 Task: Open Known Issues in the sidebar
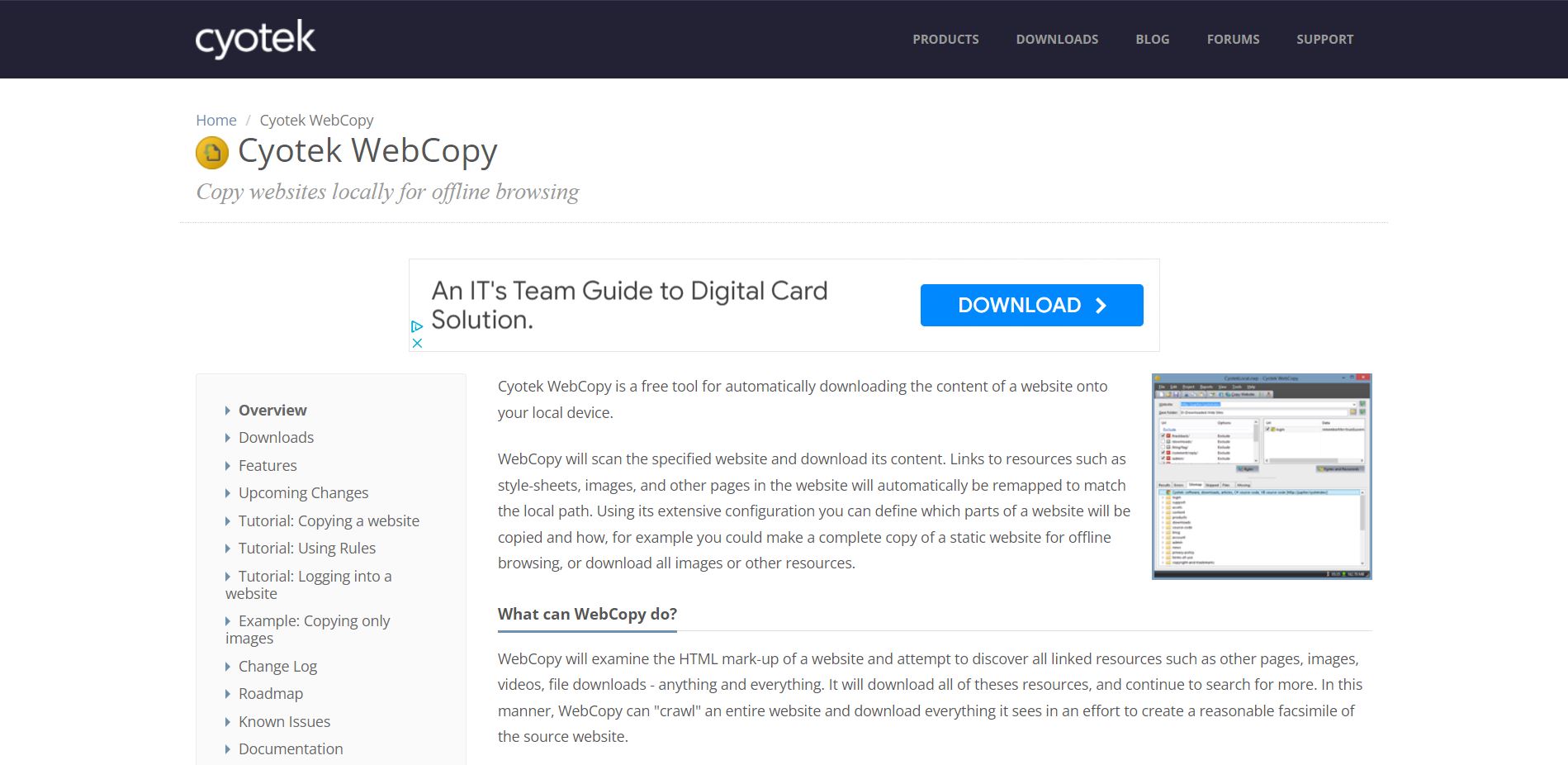point(284,721)
